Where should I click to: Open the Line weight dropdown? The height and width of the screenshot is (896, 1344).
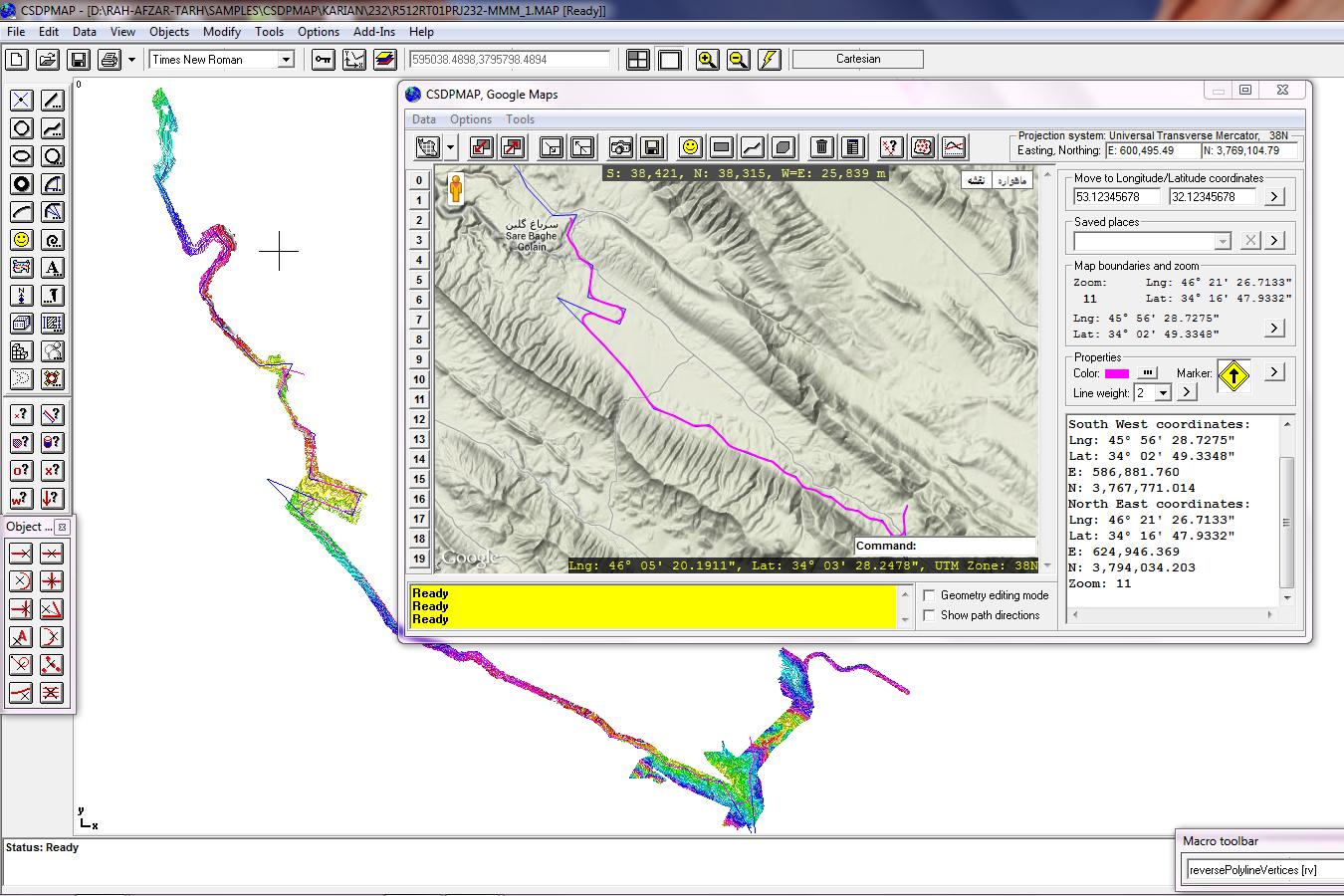(1163, 393)
